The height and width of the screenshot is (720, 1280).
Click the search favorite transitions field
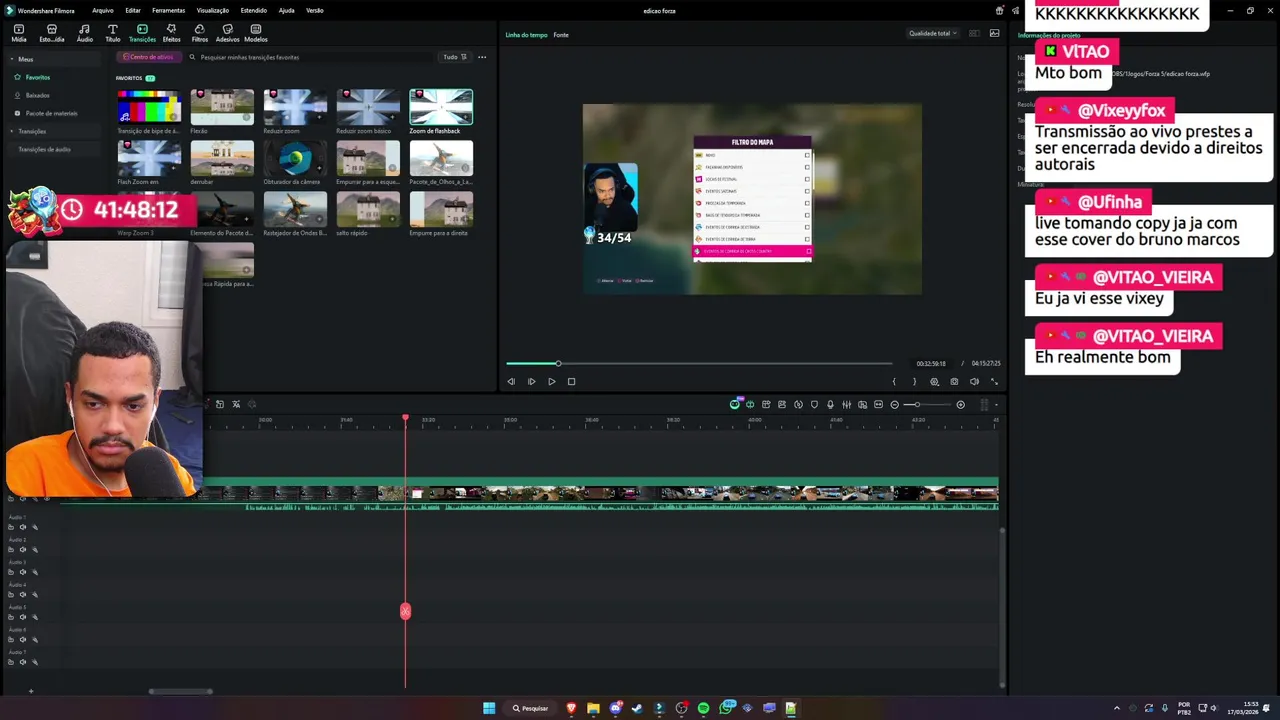pos(310,57)
